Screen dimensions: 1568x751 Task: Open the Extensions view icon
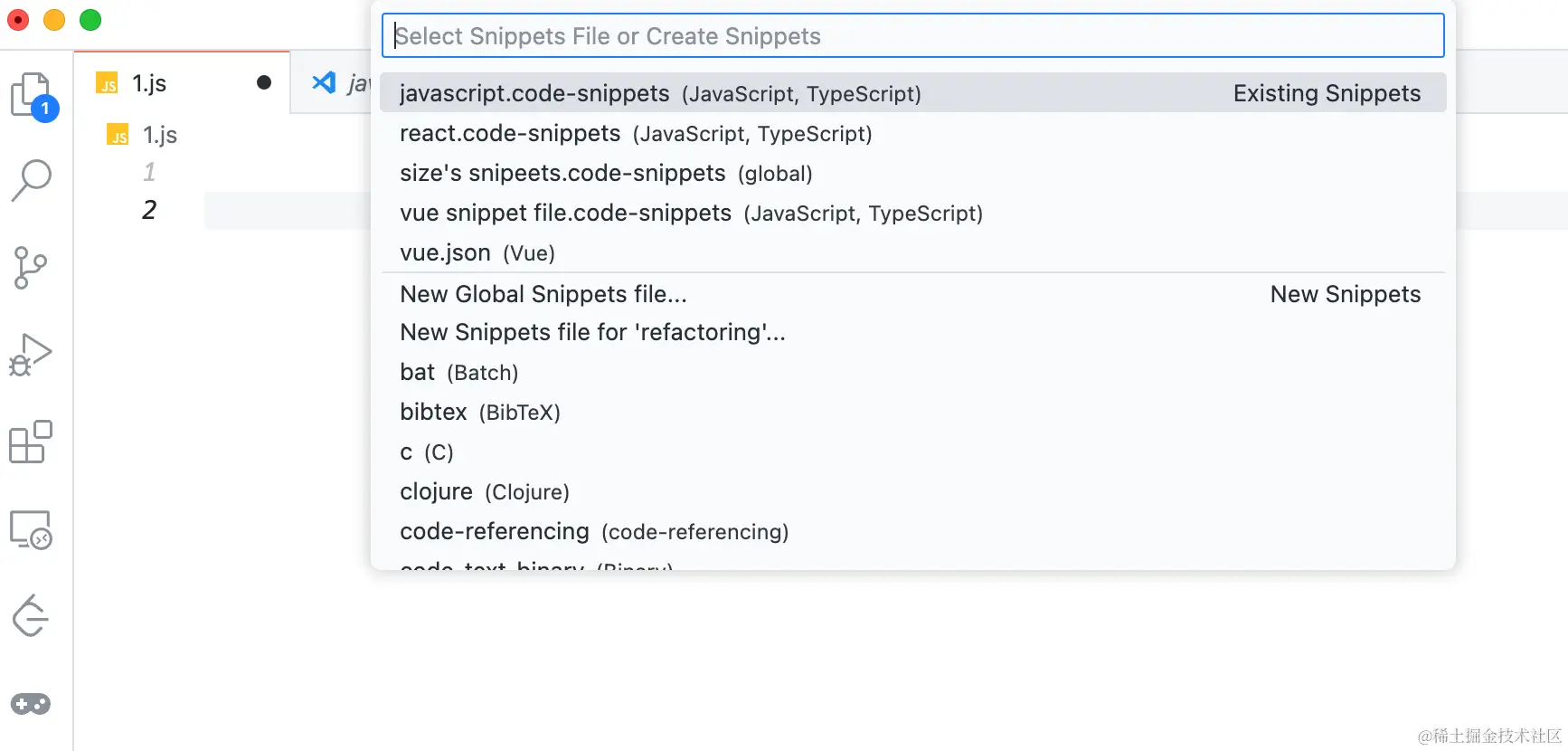point(31,442)
